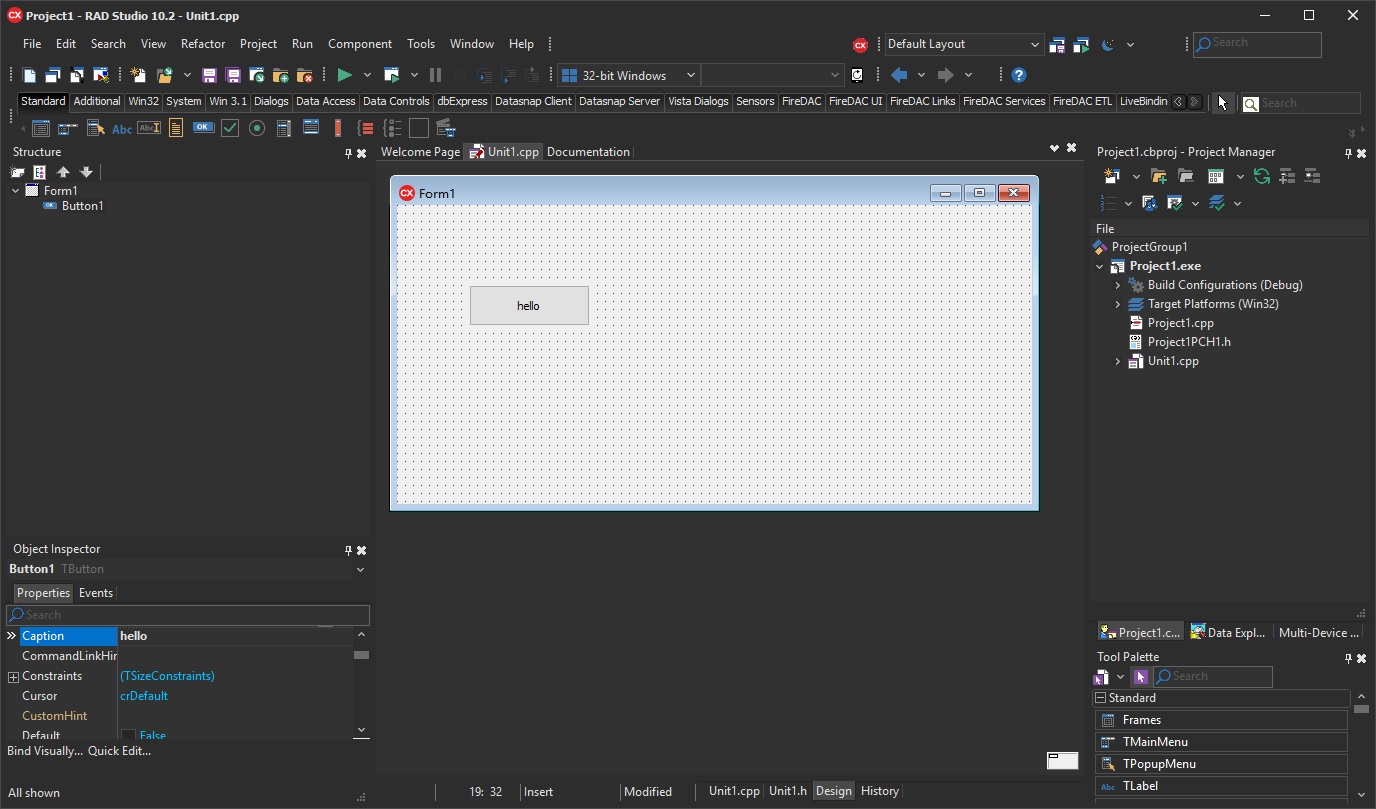This screenshot has width=1376, height=809.
Task: Click the Run Without Debugging icon
Action: 392,75
